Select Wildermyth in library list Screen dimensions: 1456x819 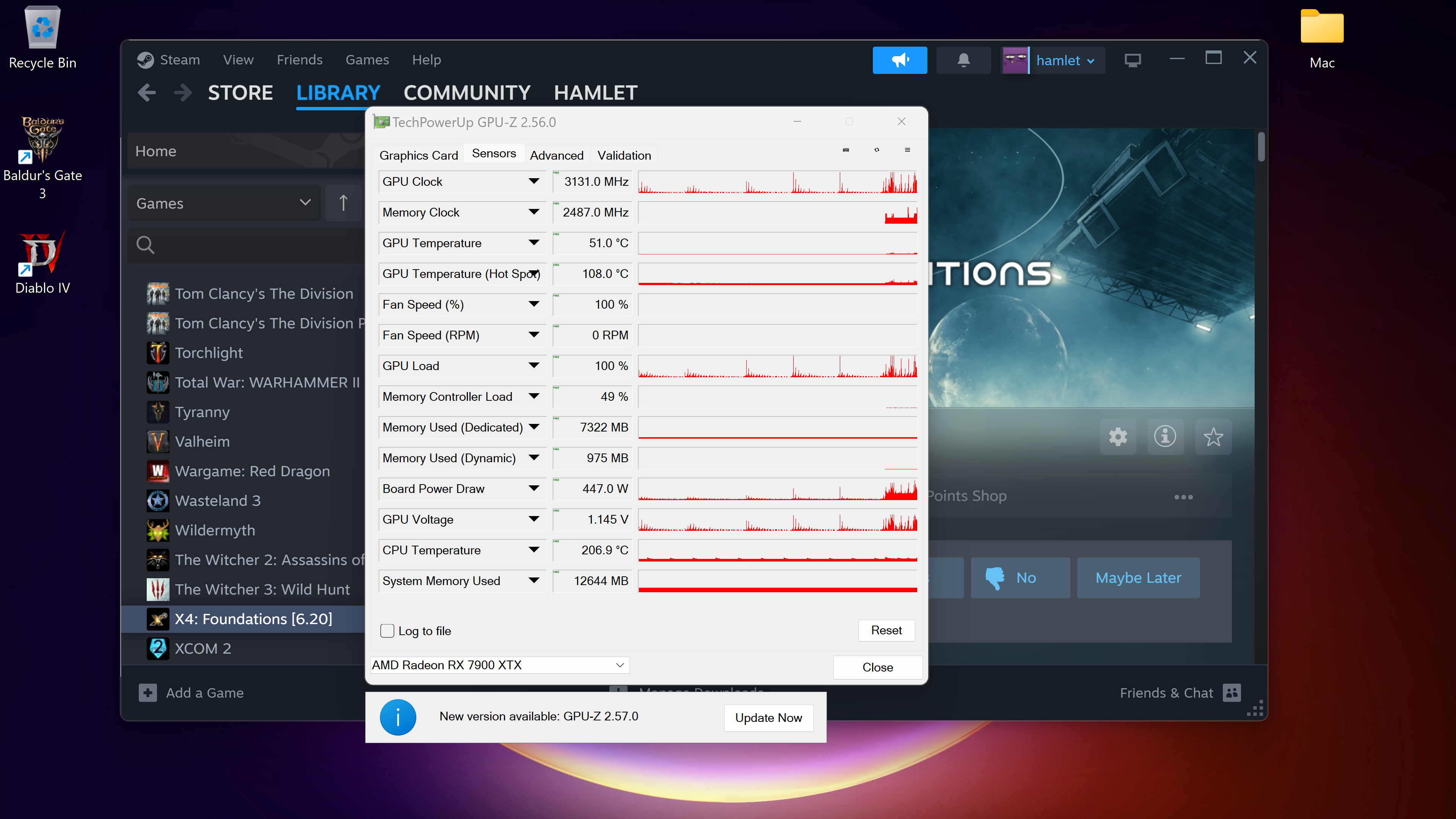243,530
